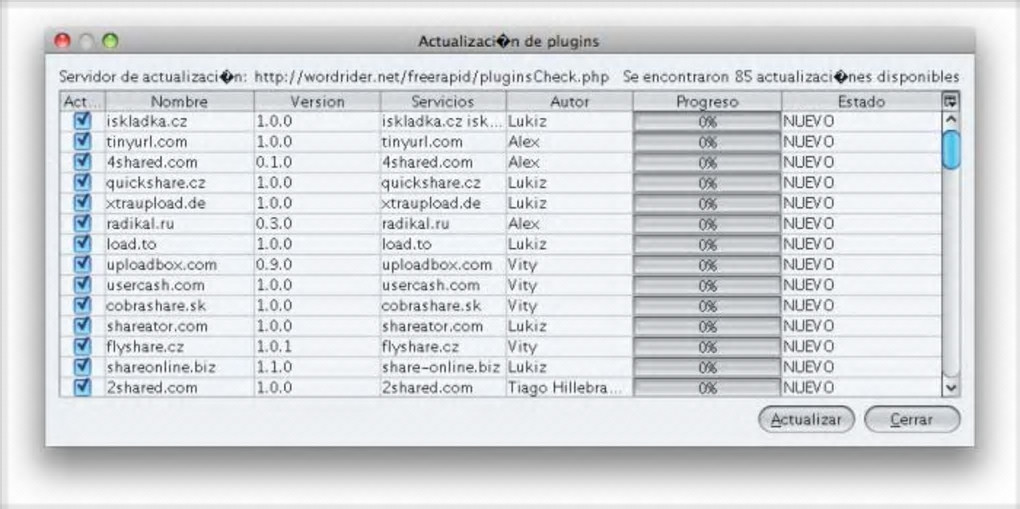
Task: Click the progress bar in shareator.com row
Action: (707, 326)
